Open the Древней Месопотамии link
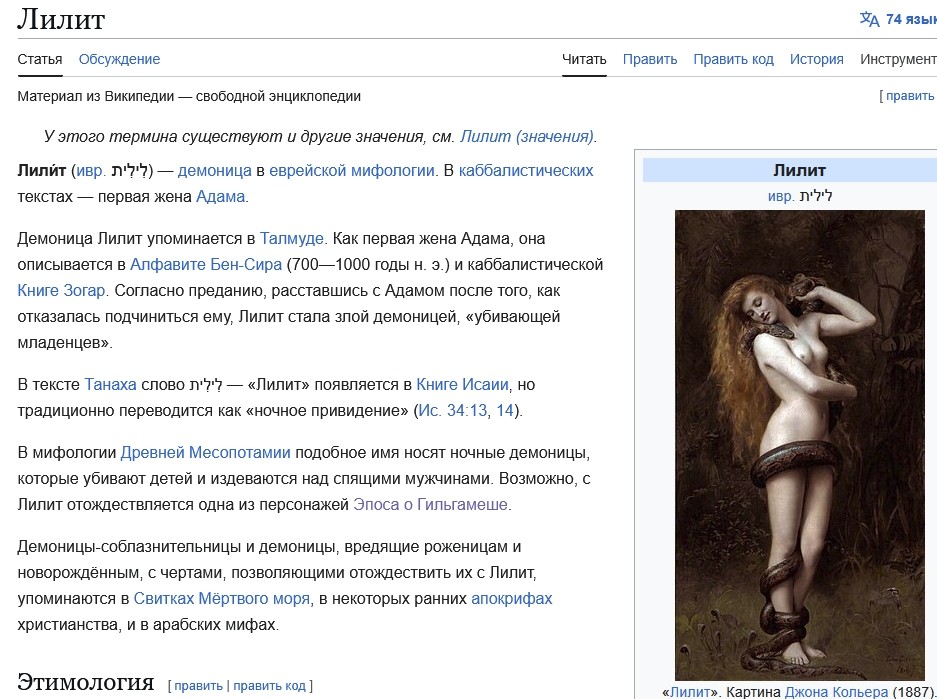 coord(206,452)
